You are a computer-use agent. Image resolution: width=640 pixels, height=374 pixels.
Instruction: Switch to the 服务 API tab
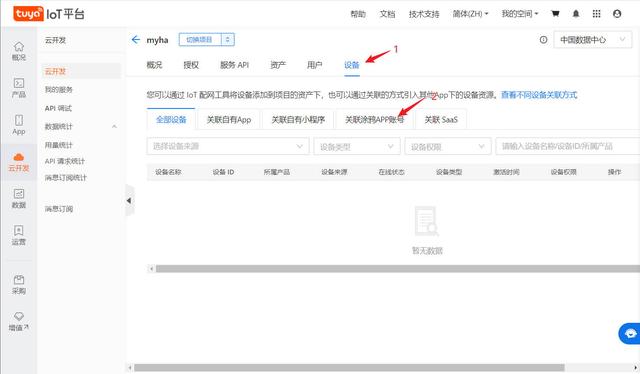234,65
